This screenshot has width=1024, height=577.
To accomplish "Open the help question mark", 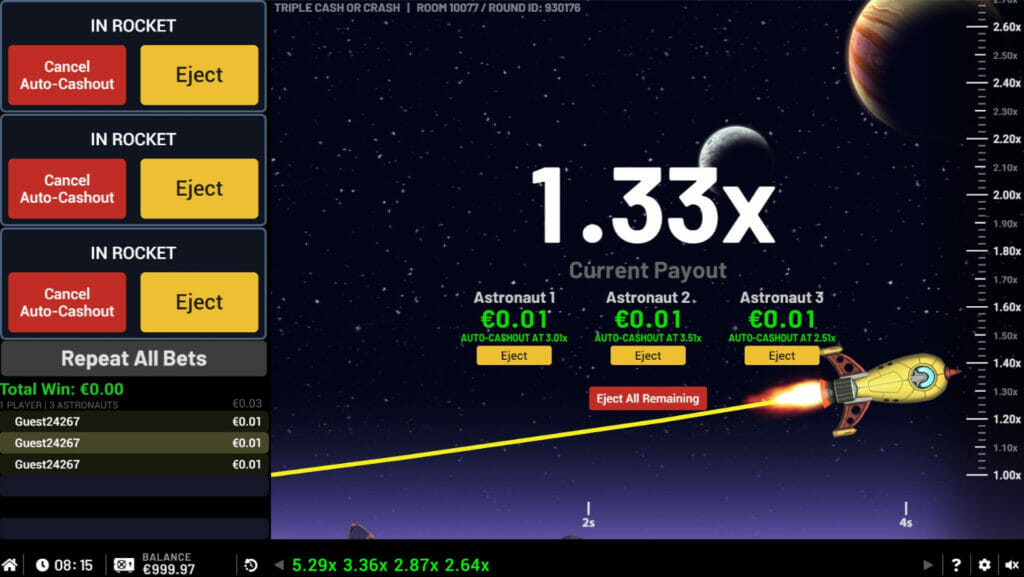I will coord(957,565).
